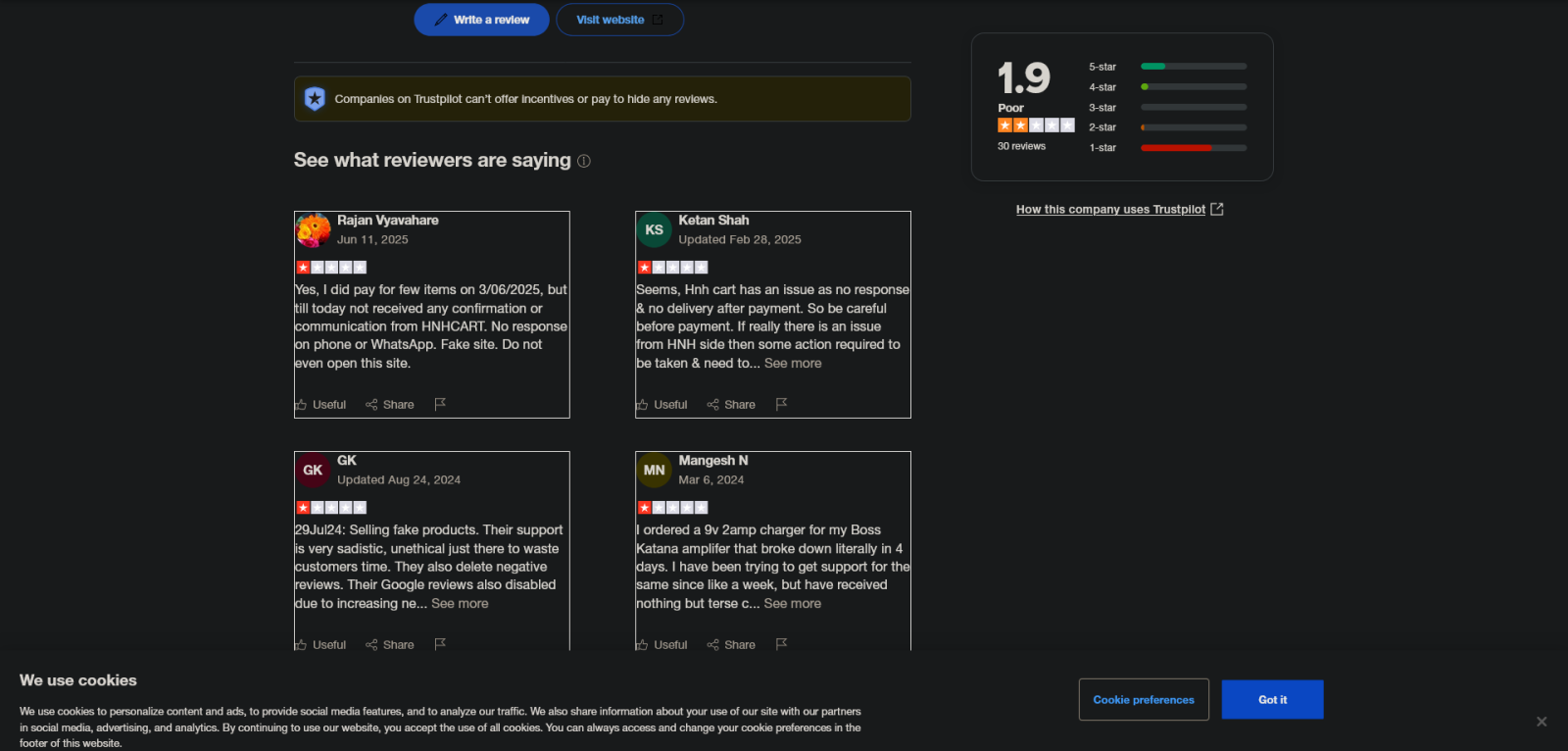This screenshot has height=751, width=1568.
Task: Click the date Jun 11, 2025
Action: point(372,240)
